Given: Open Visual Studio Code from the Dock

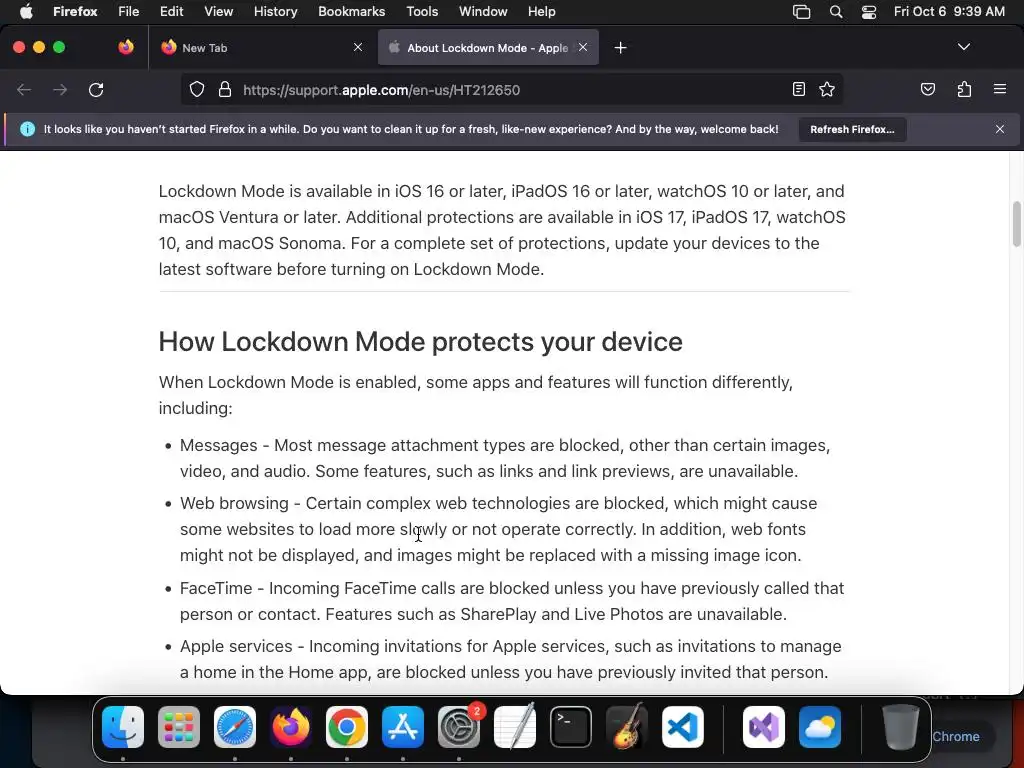Looking at the screenshot, I should pos(683,727).
